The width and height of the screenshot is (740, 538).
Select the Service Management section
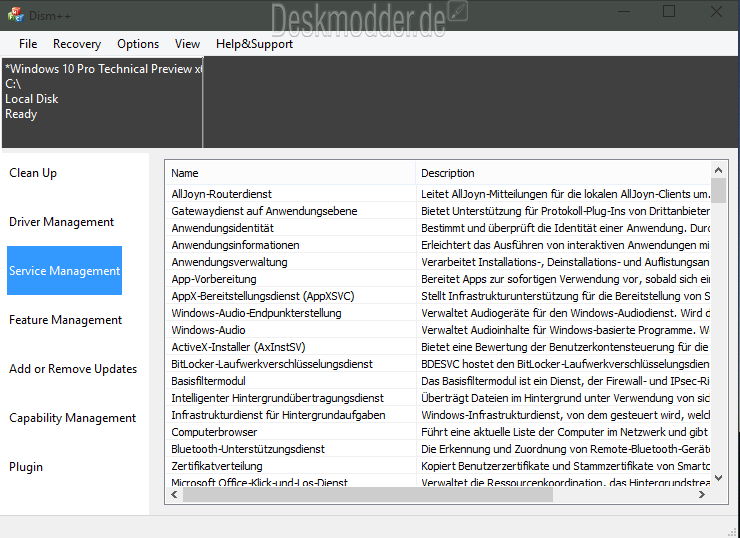click(65, 270)
